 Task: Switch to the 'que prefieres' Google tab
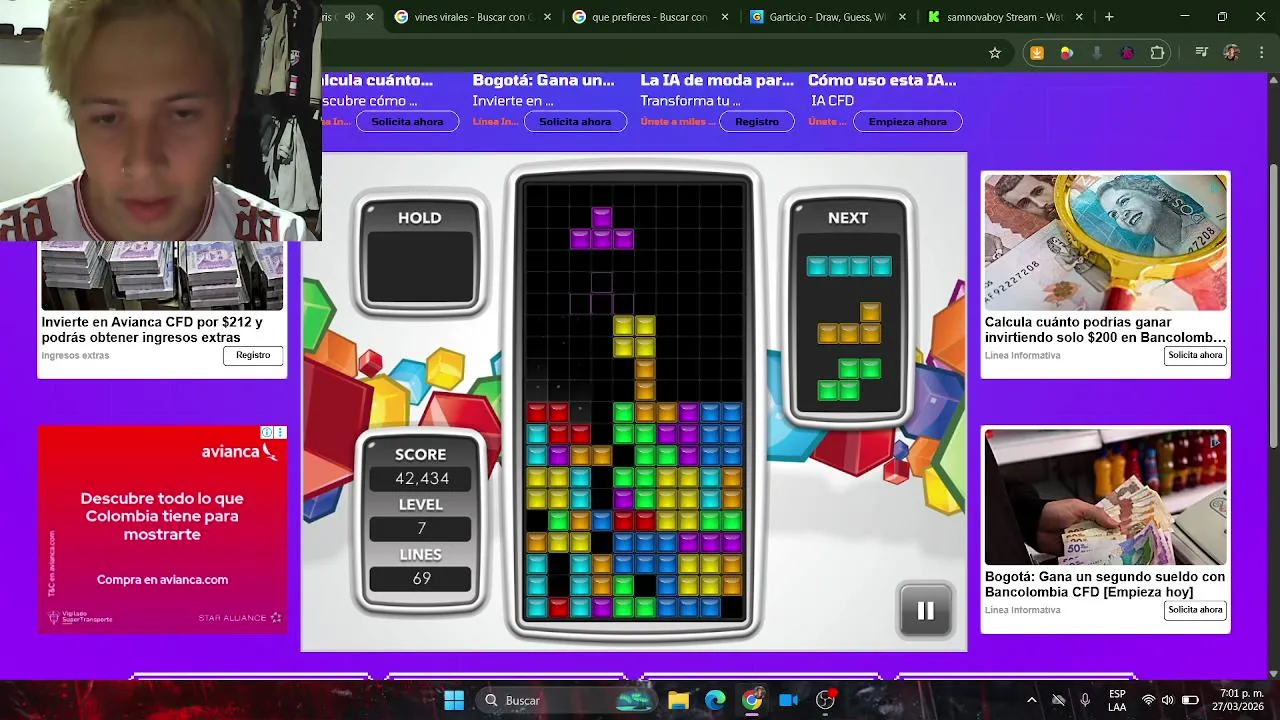tap(649, 17)
